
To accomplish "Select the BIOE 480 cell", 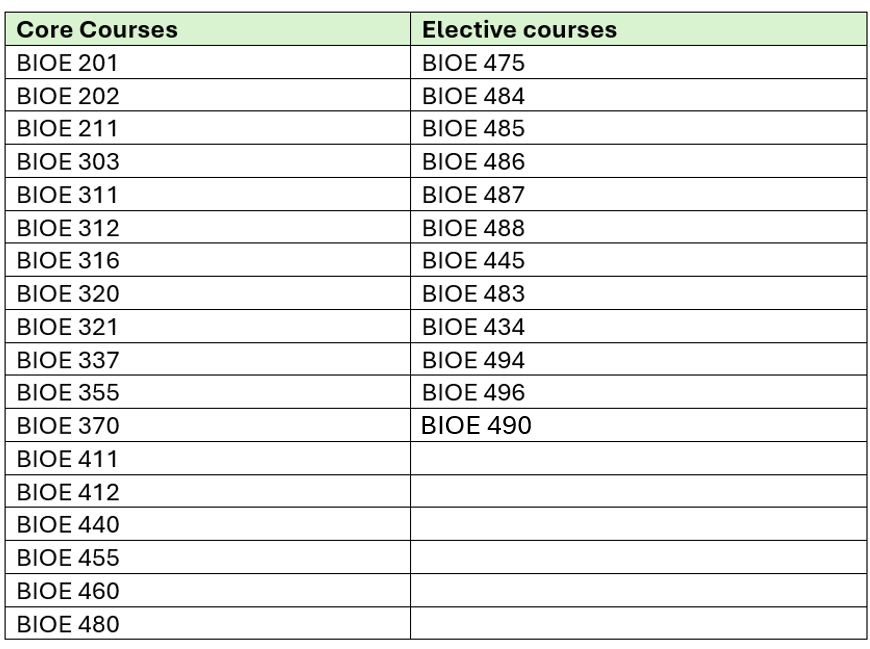I will click(x=208, y=623).
